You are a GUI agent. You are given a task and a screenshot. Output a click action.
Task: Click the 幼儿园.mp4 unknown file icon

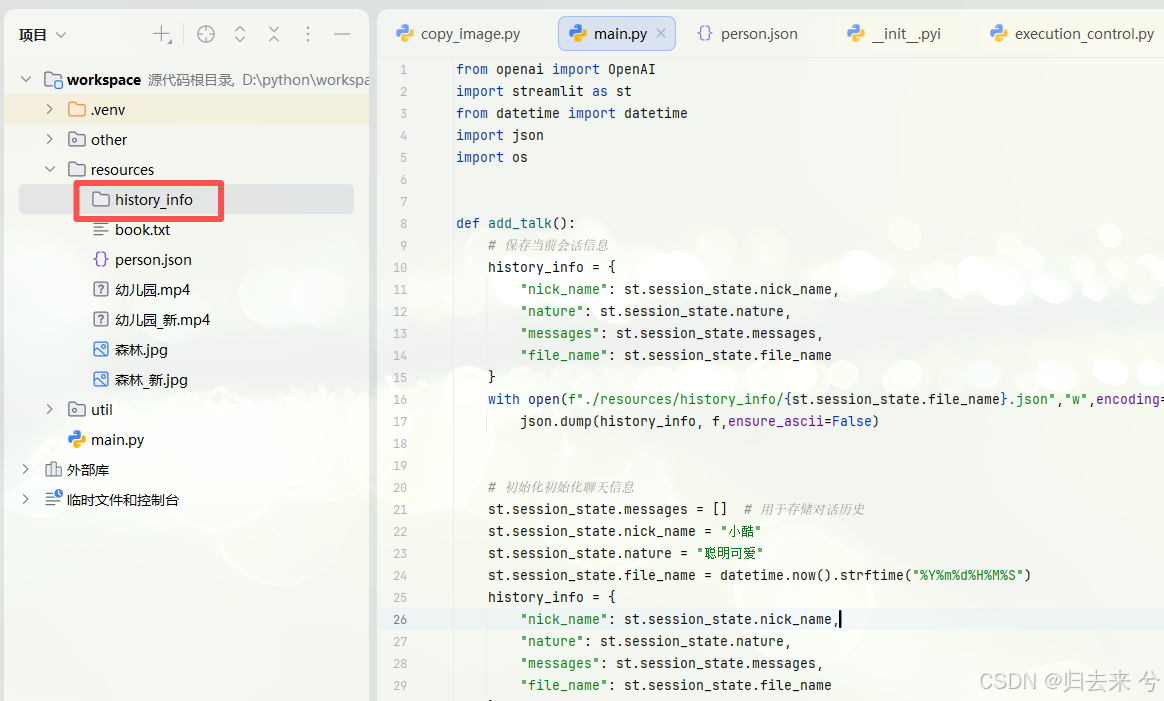100,289
